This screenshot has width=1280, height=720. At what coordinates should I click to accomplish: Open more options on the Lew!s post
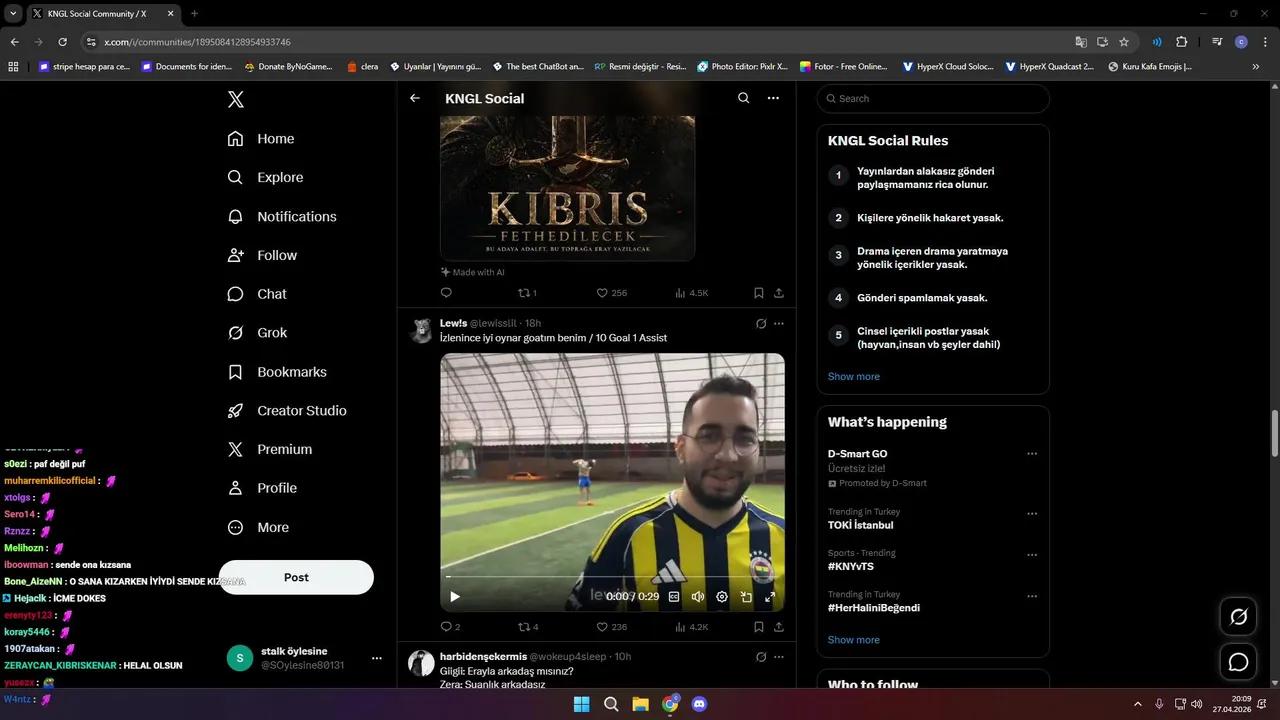coord(779,324)
